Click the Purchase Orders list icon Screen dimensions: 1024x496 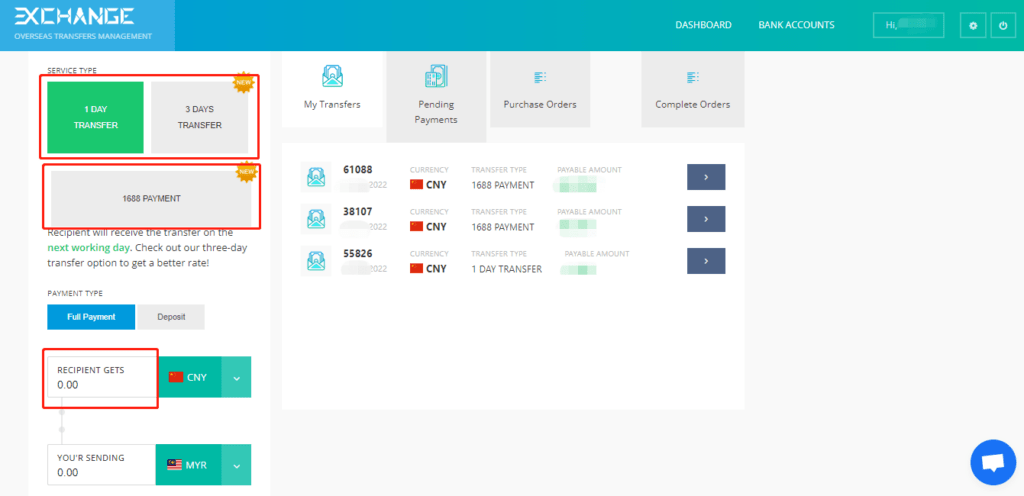coord(540,77)
